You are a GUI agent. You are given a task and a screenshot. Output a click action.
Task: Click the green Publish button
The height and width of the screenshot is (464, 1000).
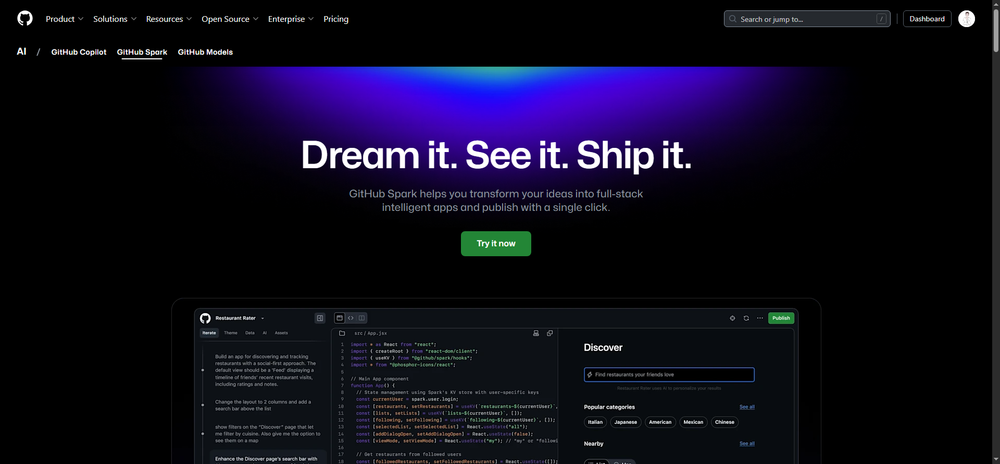click(781, 318)
